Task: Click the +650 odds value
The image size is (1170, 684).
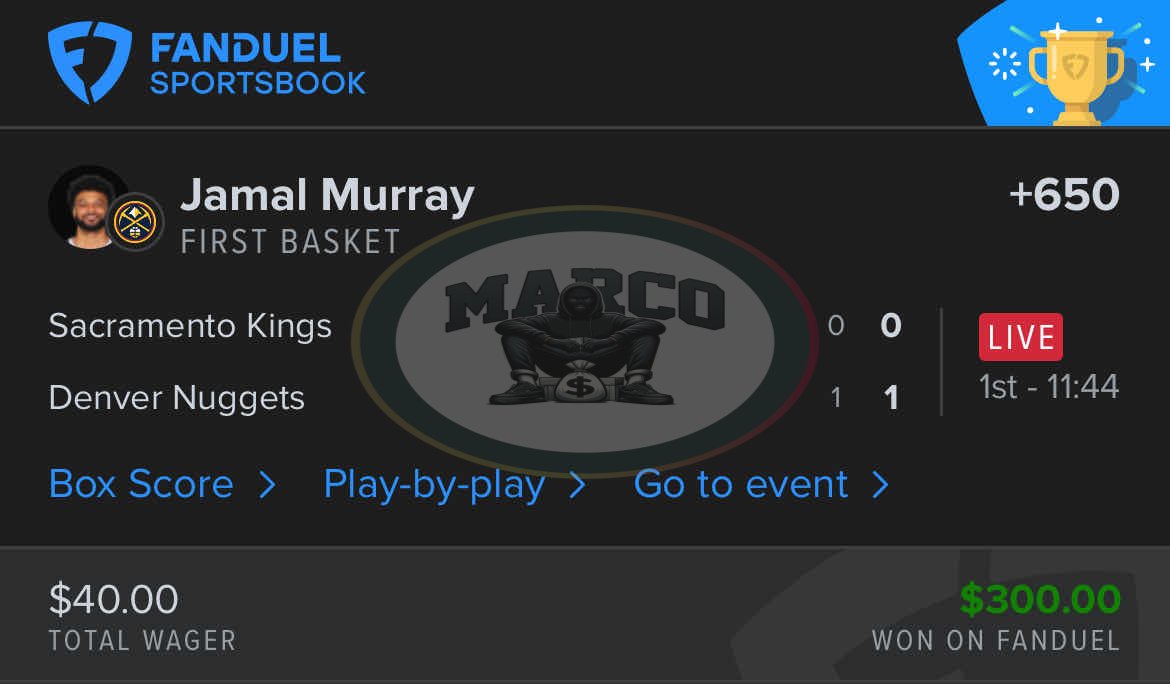Action: [1064, 195]
